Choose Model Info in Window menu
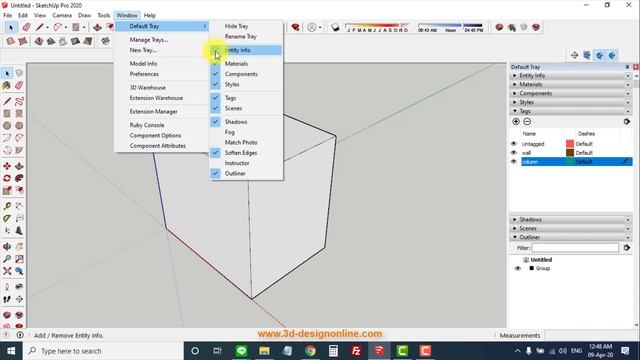The width and height of the screenshot is (640, 360). coord(143,64)
